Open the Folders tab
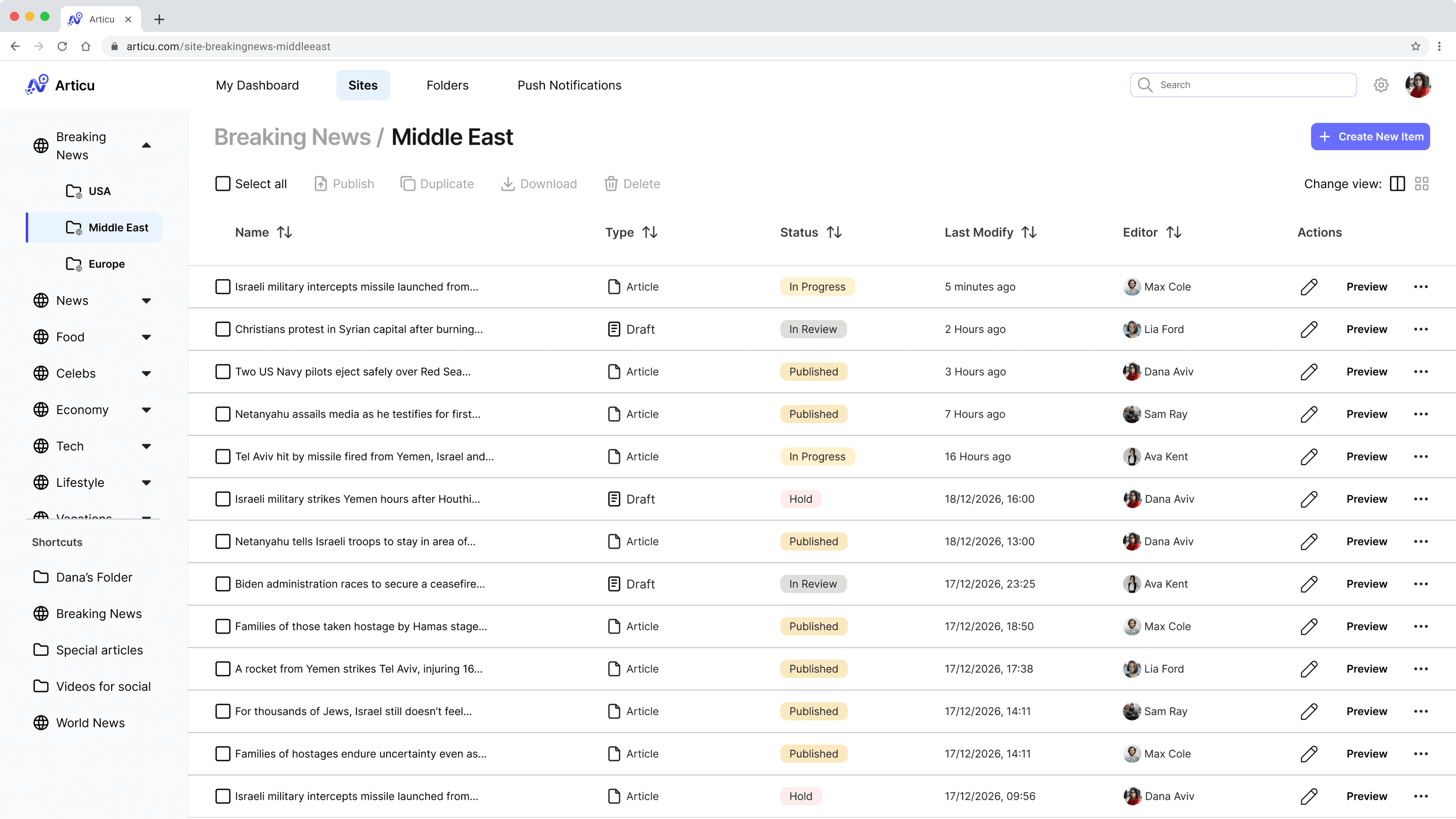Image resolution: width=1456 pixels, height=819 pixels. pyautogui.click(x=447, y=85)
